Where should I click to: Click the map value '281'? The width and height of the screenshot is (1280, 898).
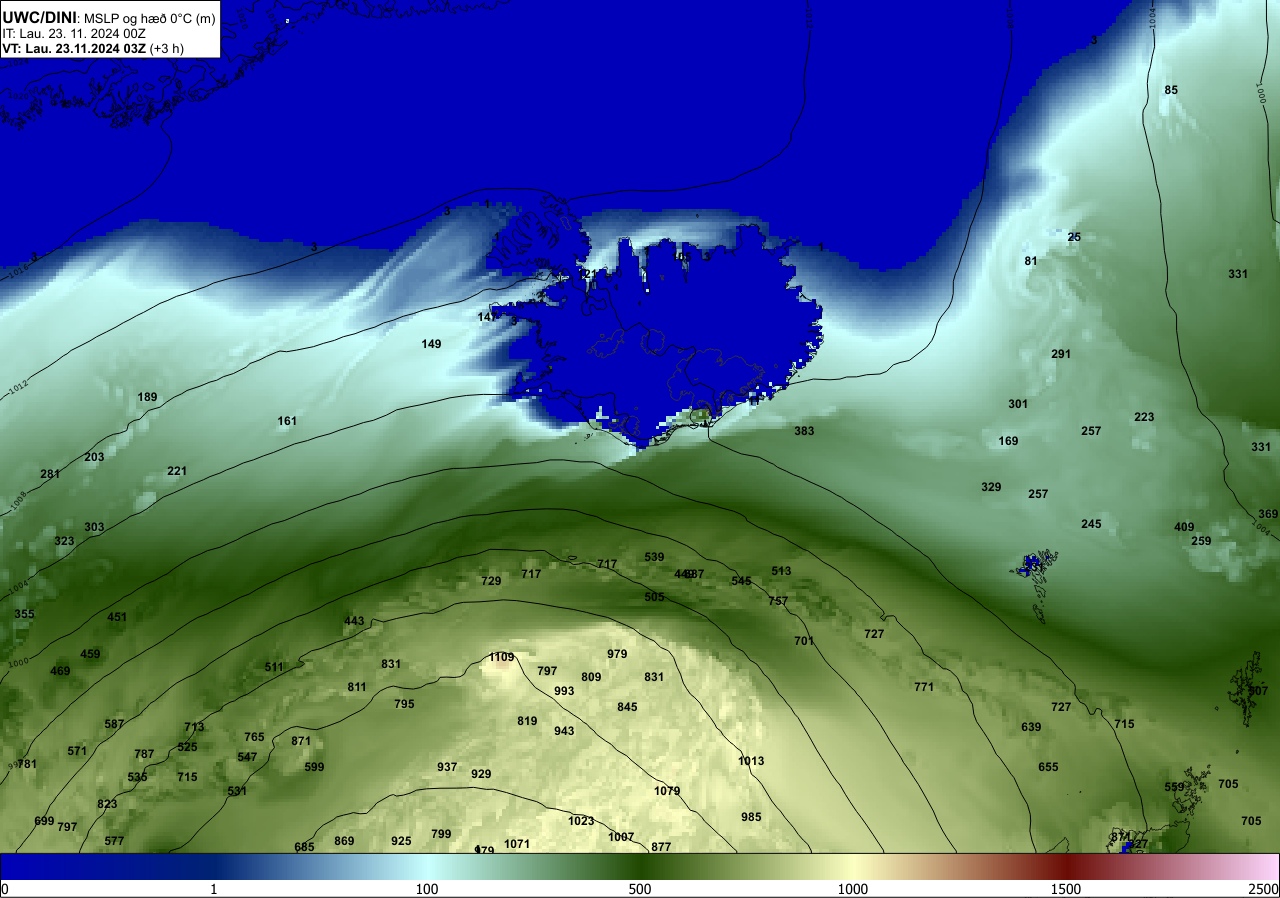click(50, 474)
